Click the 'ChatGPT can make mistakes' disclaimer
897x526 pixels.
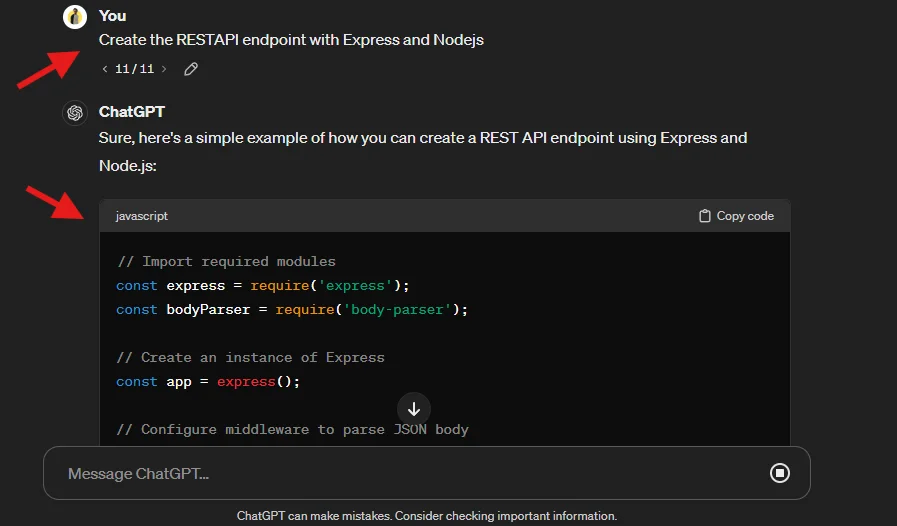point(427,516)
